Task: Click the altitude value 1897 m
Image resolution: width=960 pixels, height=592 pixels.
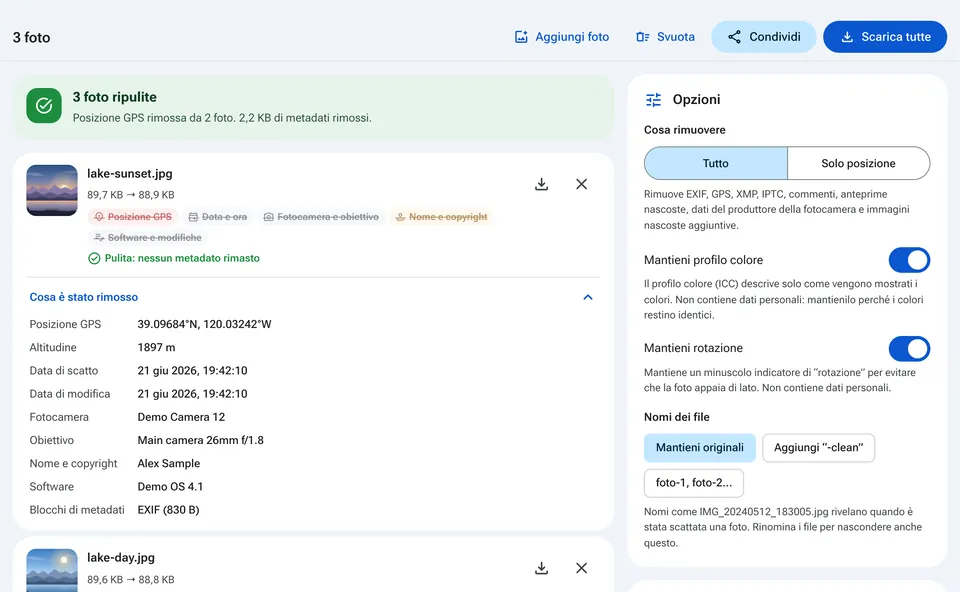Action: (156, 348)
